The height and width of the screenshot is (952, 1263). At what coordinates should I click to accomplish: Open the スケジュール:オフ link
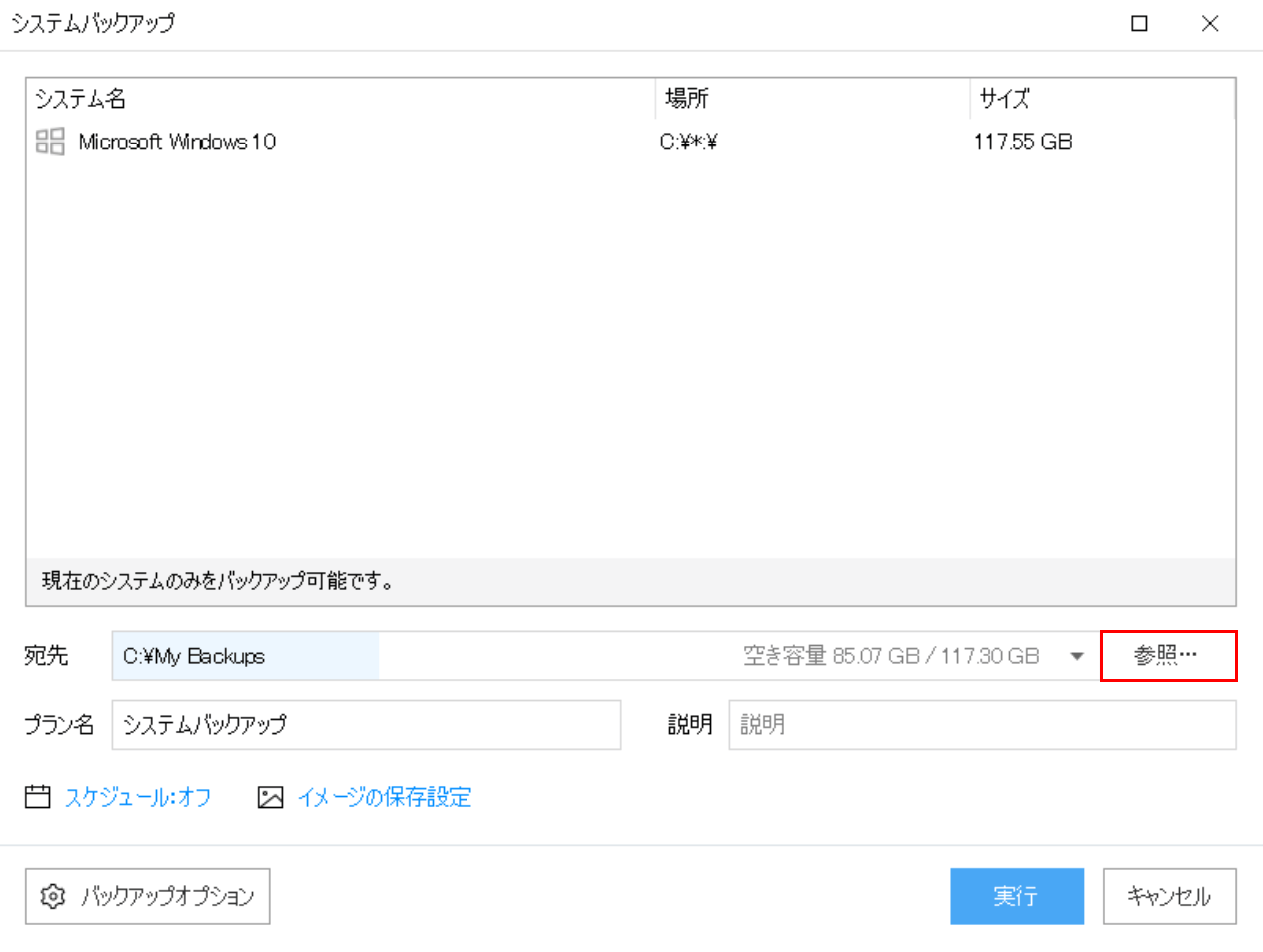138,797
